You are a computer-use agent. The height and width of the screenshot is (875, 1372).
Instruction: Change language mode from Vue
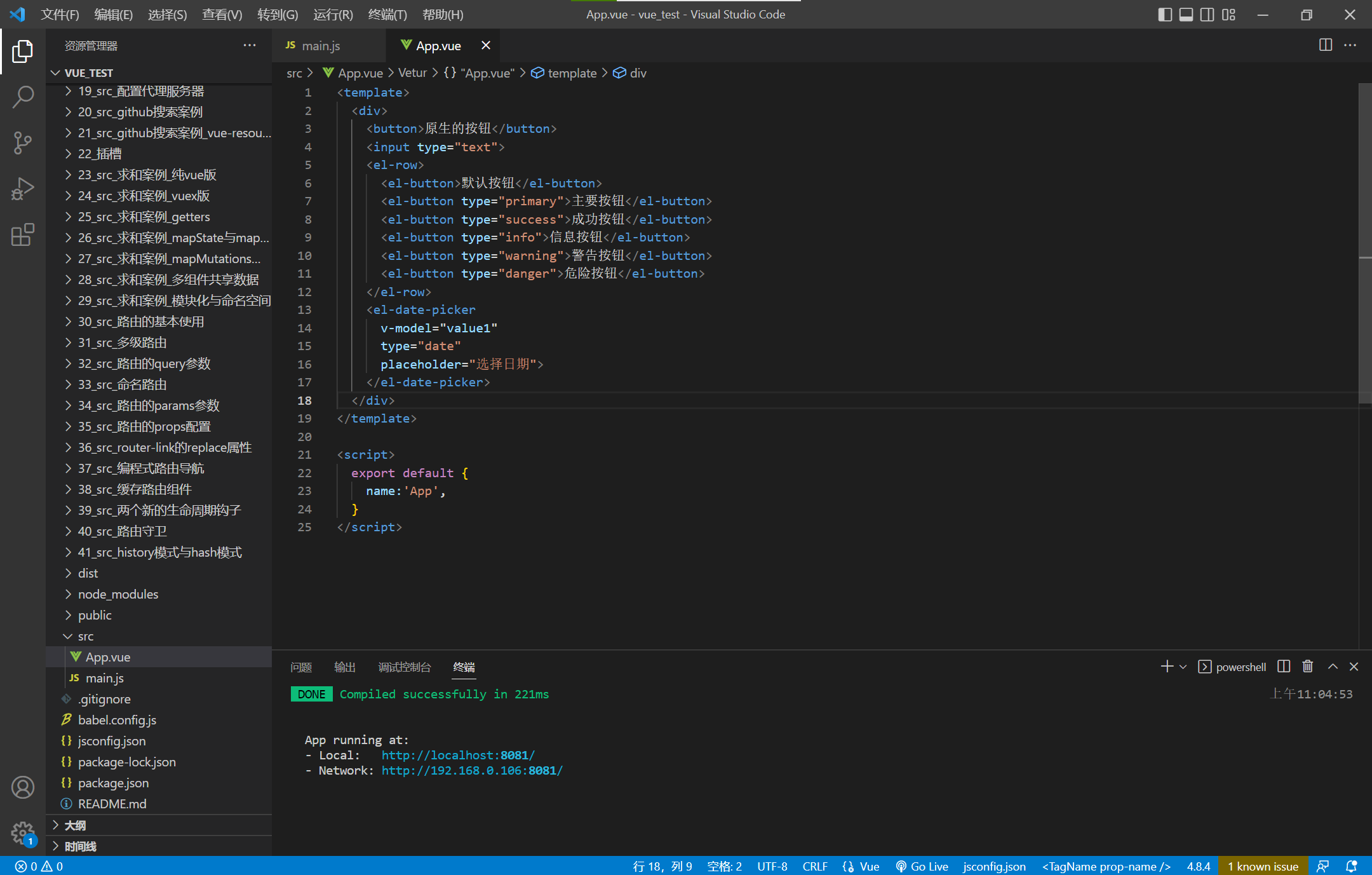tap(870, 866)
